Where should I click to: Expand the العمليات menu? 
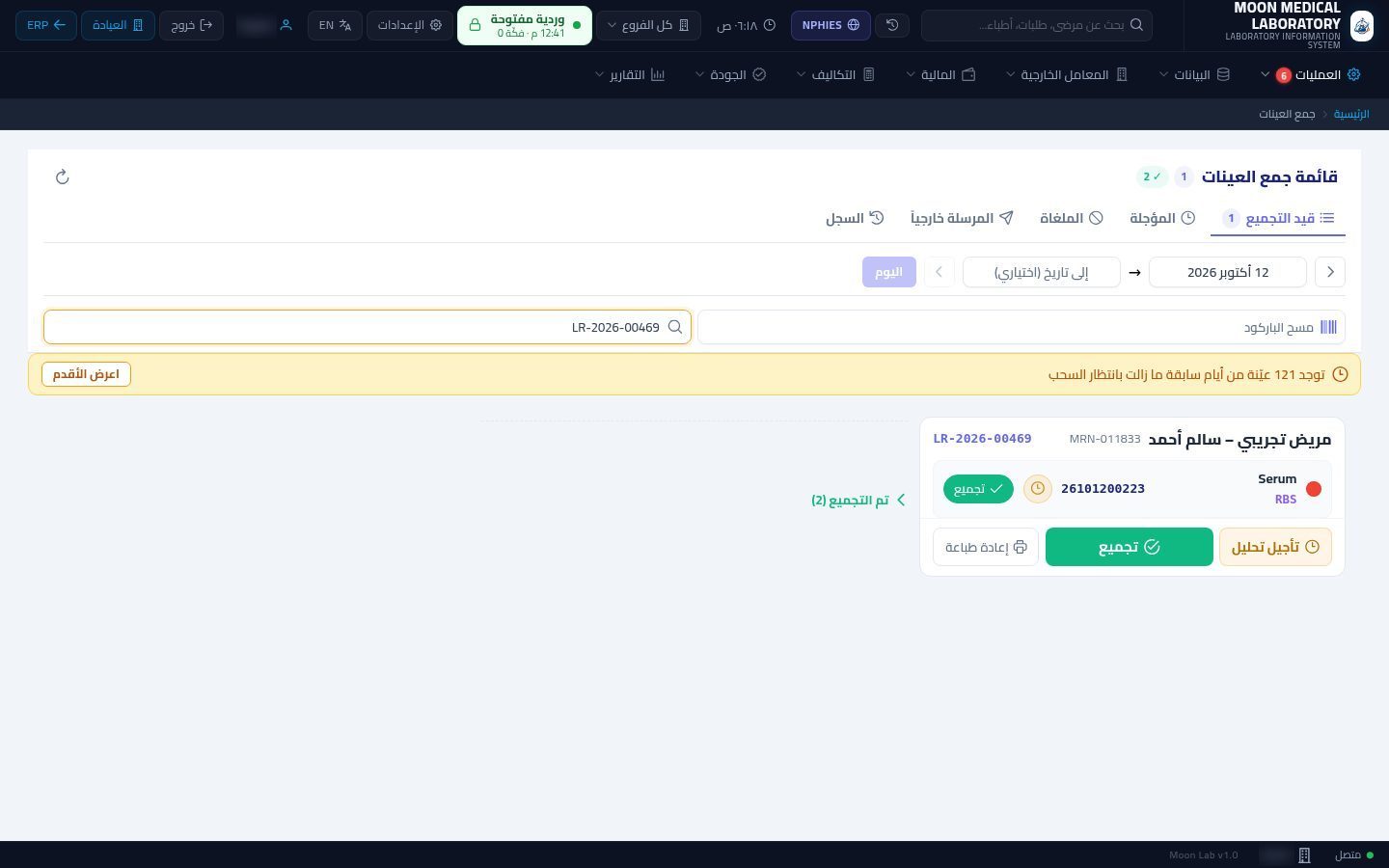1310,74
